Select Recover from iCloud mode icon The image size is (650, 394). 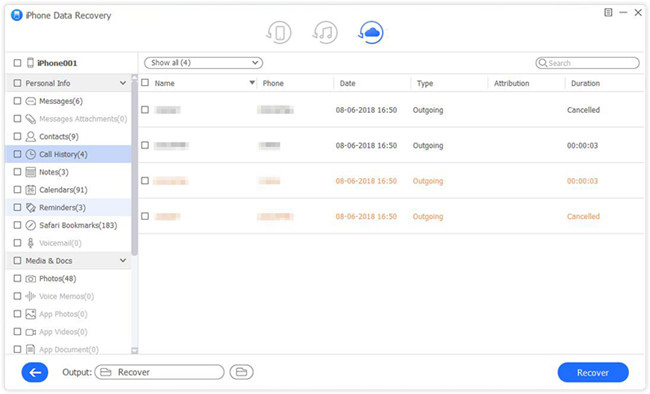click(371, 32)
